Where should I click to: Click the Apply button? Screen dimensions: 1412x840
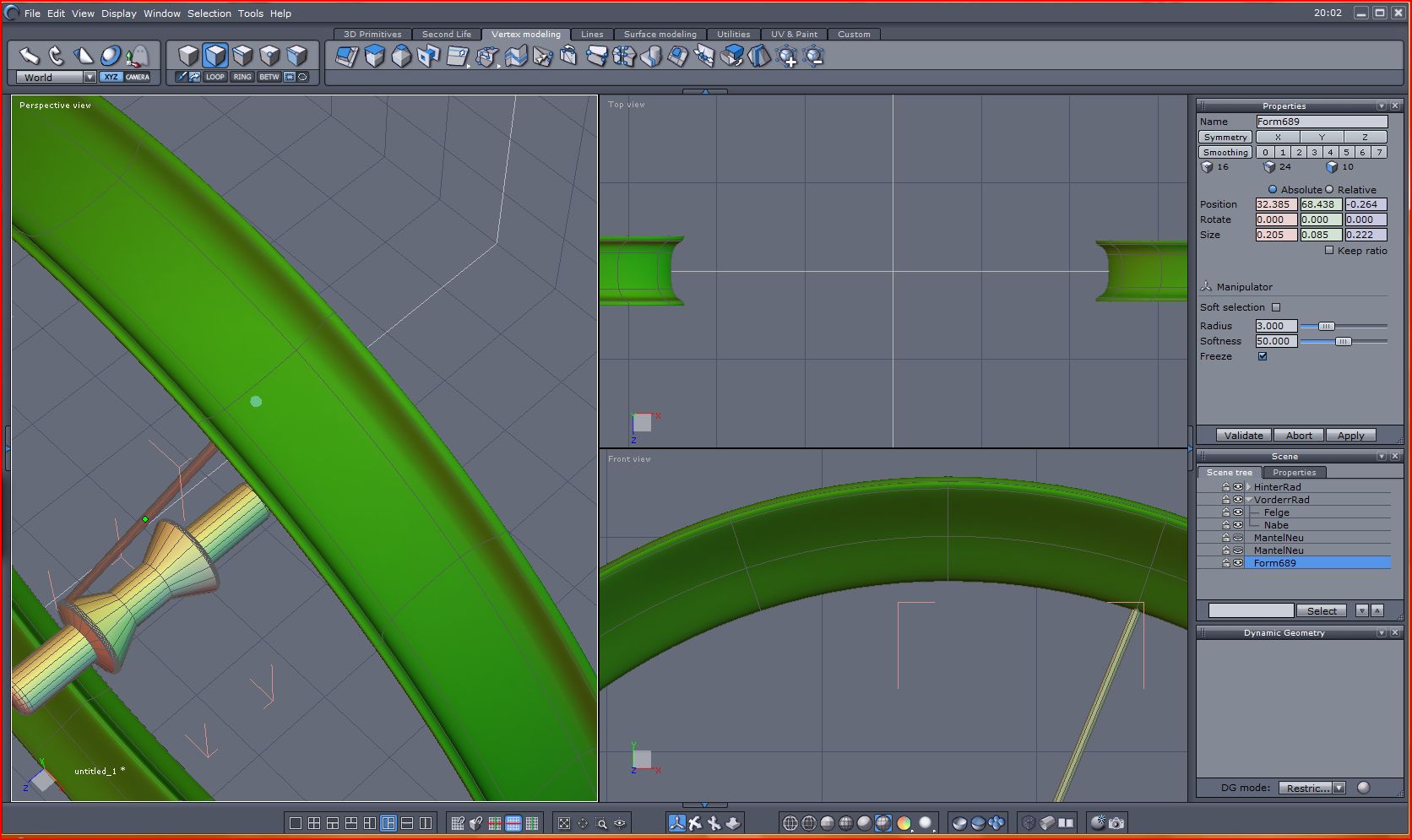pyautogui.click(x=1350, y=436)
